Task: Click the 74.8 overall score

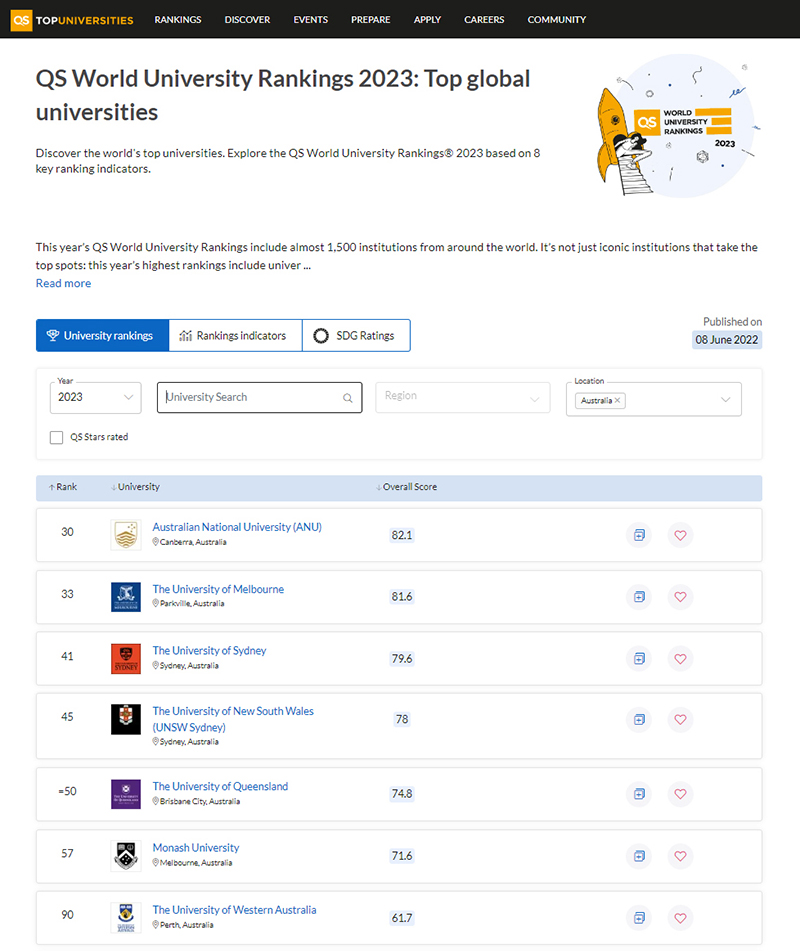Action: [402, 794]
